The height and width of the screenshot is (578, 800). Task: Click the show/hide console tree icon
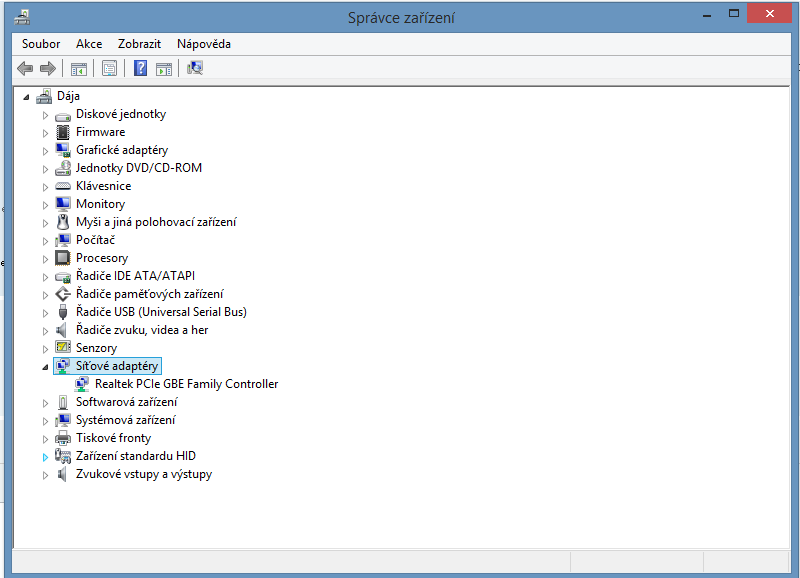click(x=78, y=68)
